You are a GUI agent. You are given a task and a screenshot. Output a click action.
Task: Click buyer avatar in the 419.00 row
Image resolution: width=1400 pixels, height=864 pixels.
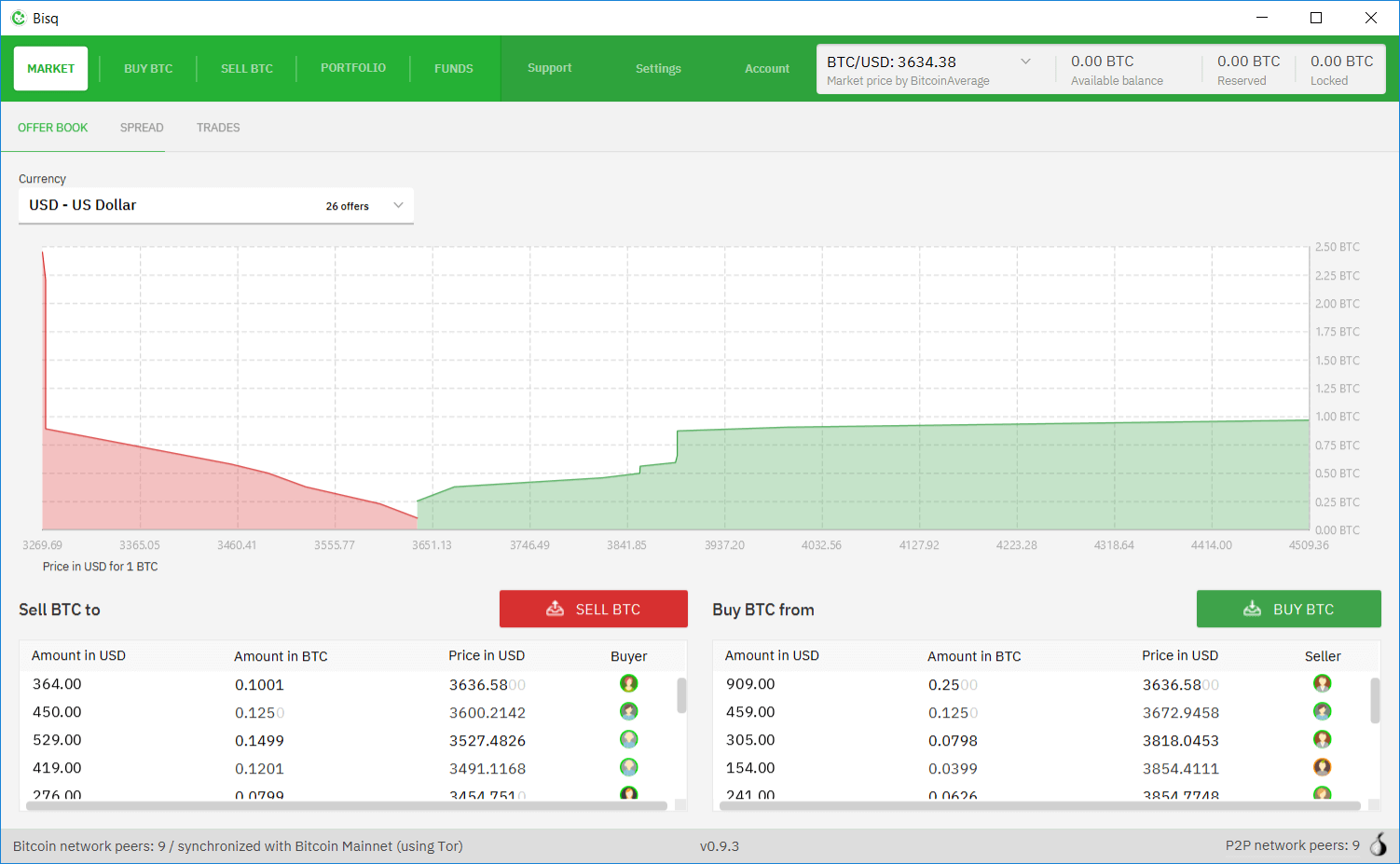pyautogui.click(x=629, y=767)
